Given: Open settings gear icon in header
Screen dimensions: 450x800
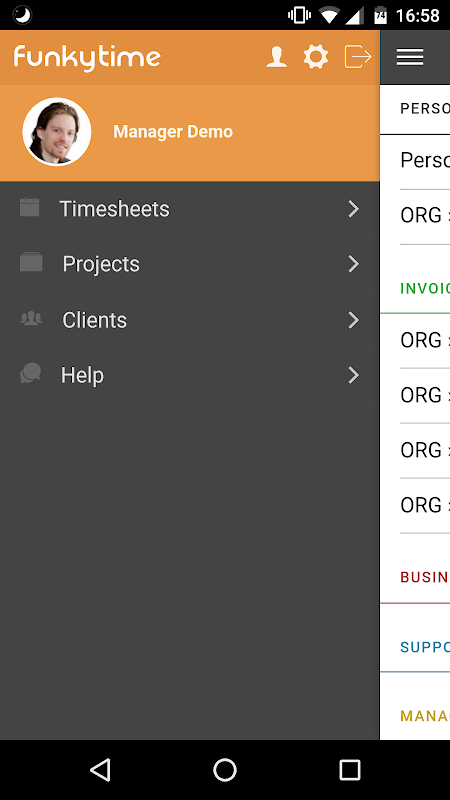Looking at the screenshot, I should pyautogui.click(x=316, y=57).
